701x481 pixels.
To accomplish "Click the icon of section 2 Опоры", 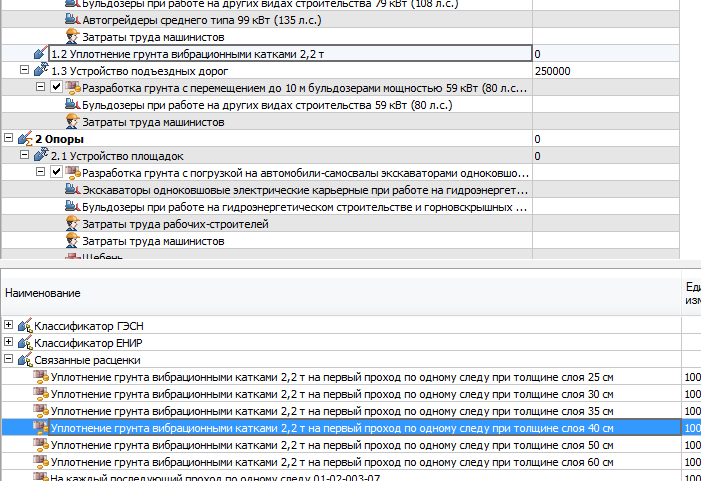I will [x=25, y=139].
